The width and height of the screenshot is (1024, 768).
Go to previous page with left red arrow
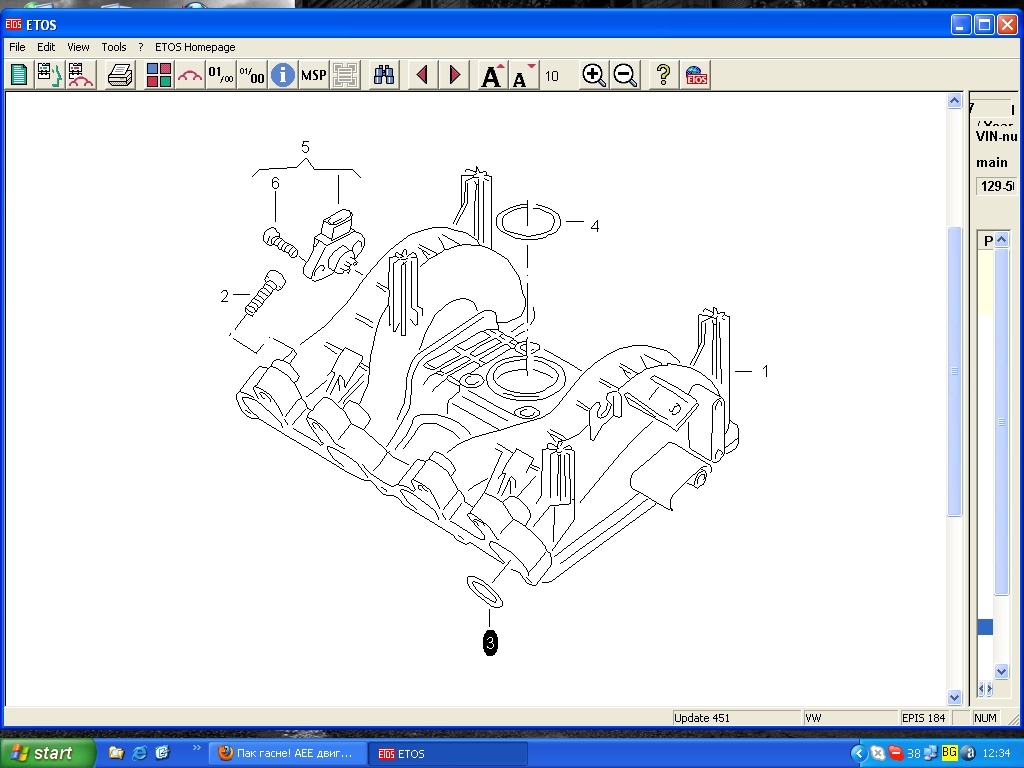pos(422,75)
